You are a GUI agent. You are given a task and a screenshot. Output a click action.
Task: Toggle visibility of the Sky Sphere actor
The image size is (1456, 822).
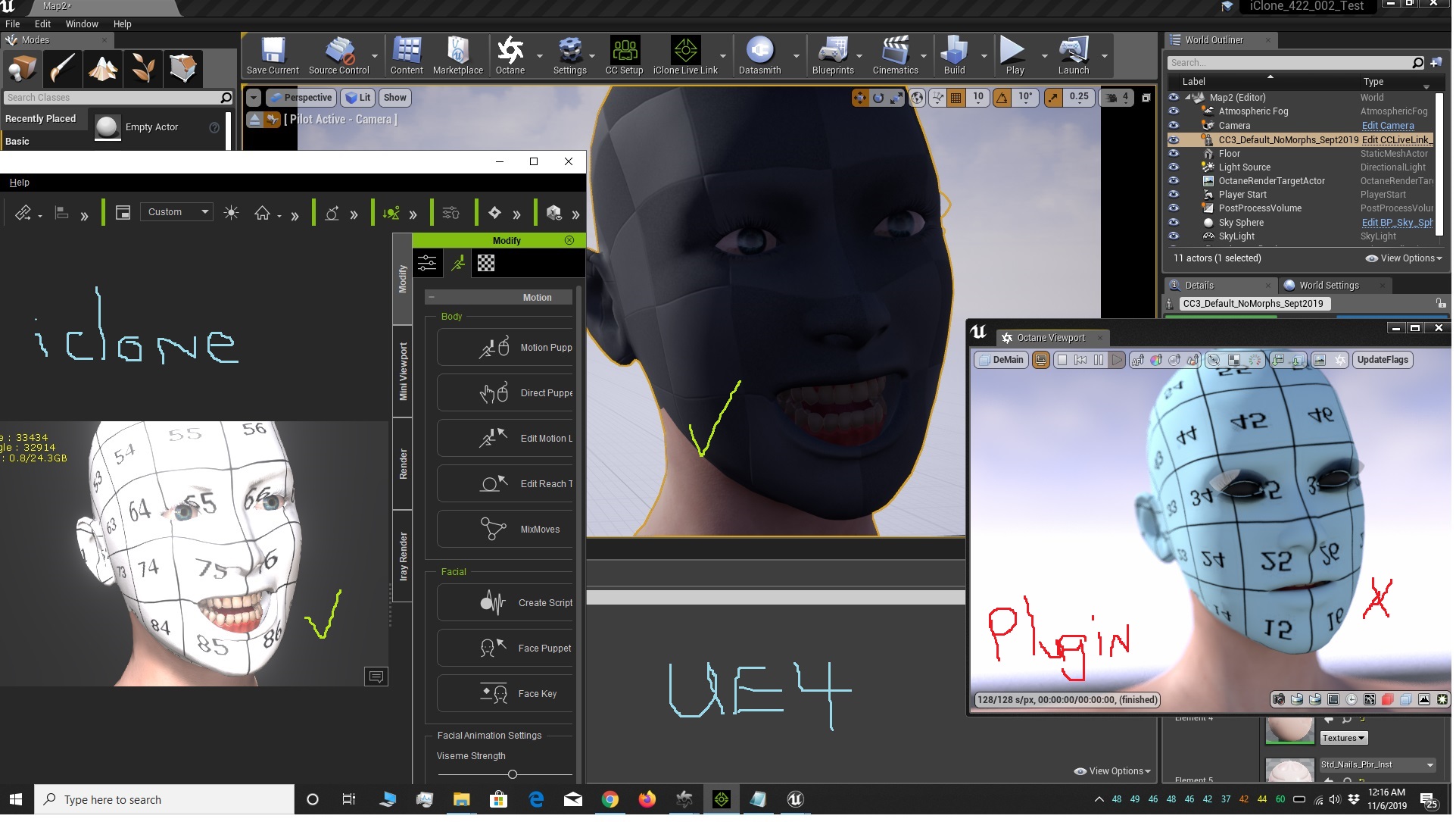tap(1174, 223)
